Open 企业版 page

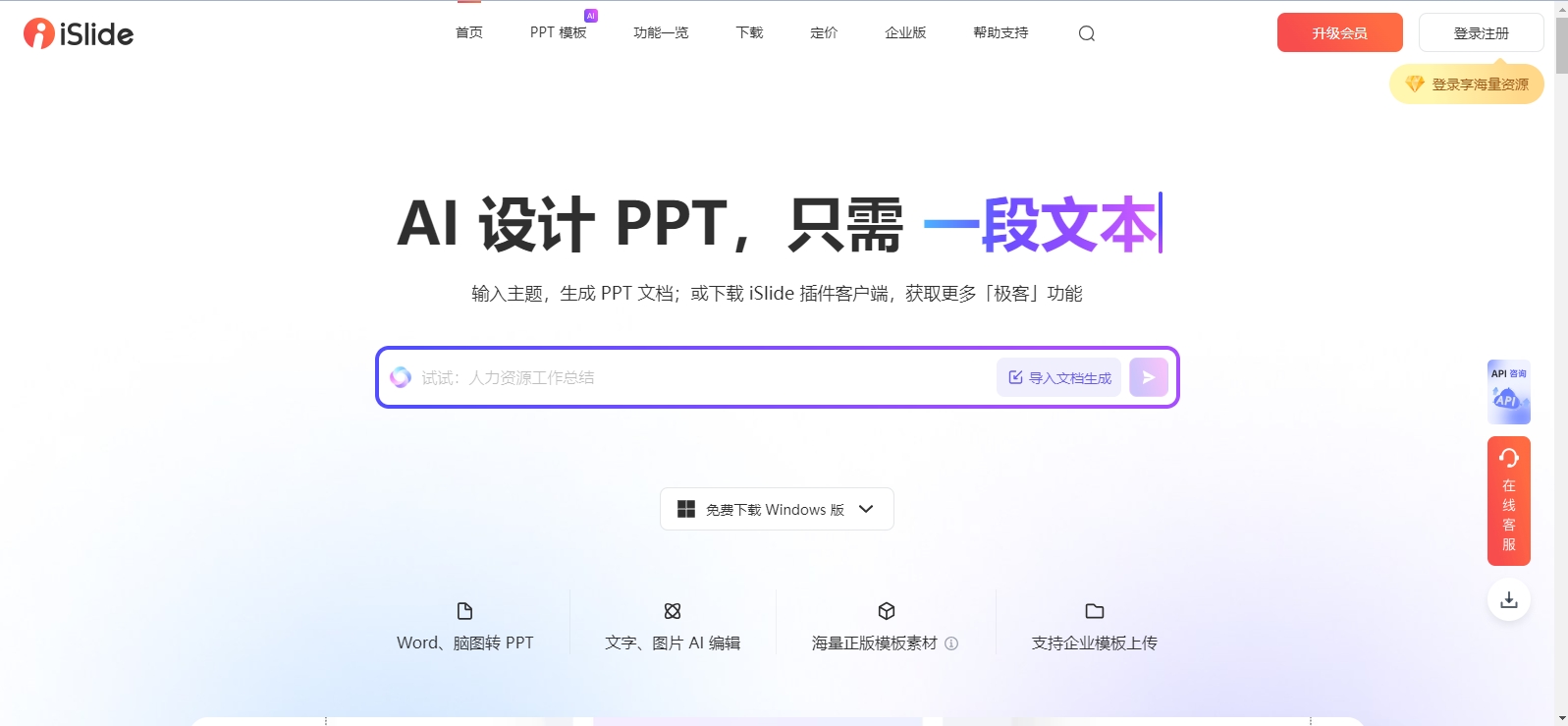click(905, 33)
